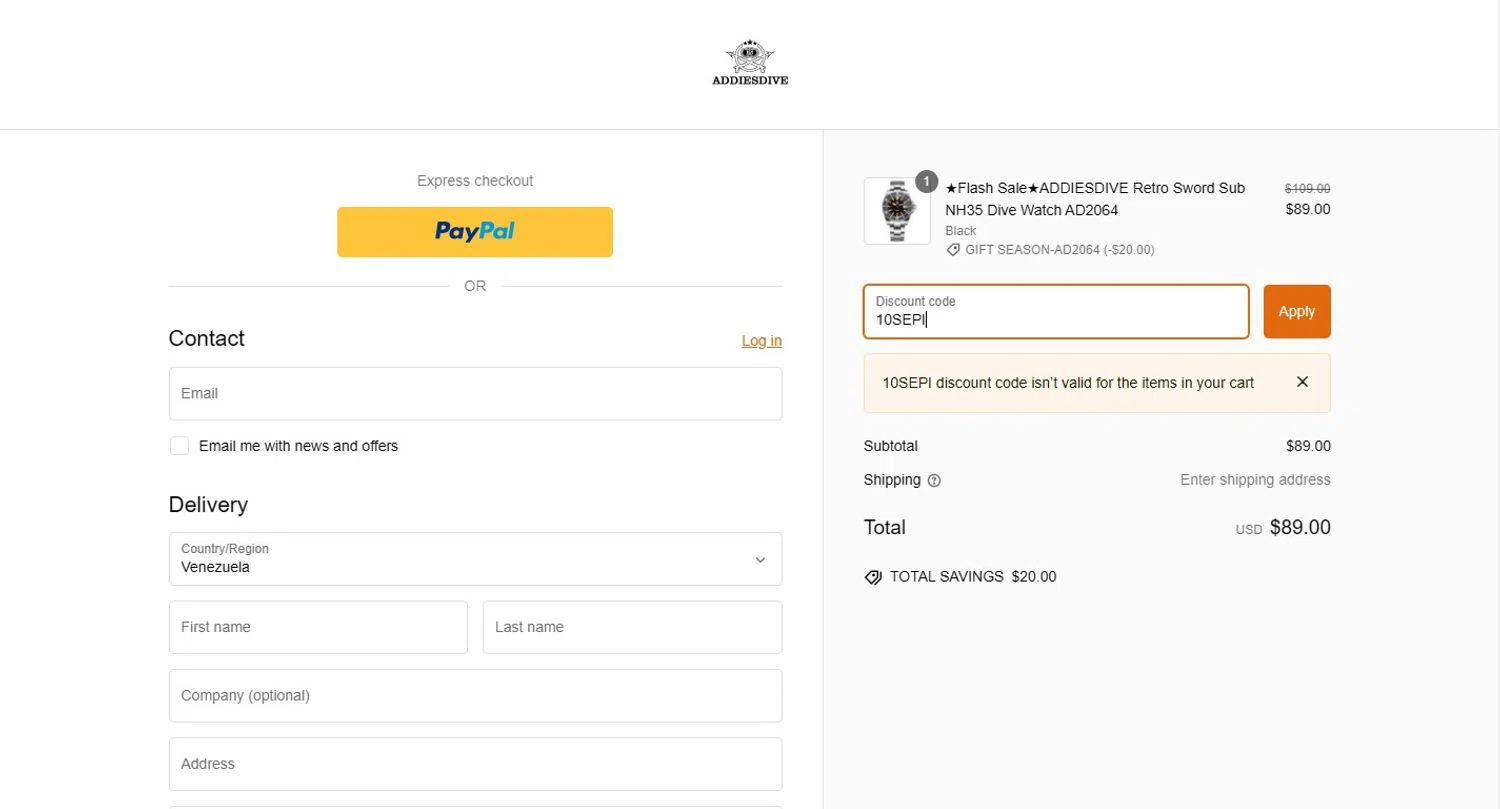Click the Total amount $89.00
Viewport: 1500px width, 809px height.
[1300, 527]
